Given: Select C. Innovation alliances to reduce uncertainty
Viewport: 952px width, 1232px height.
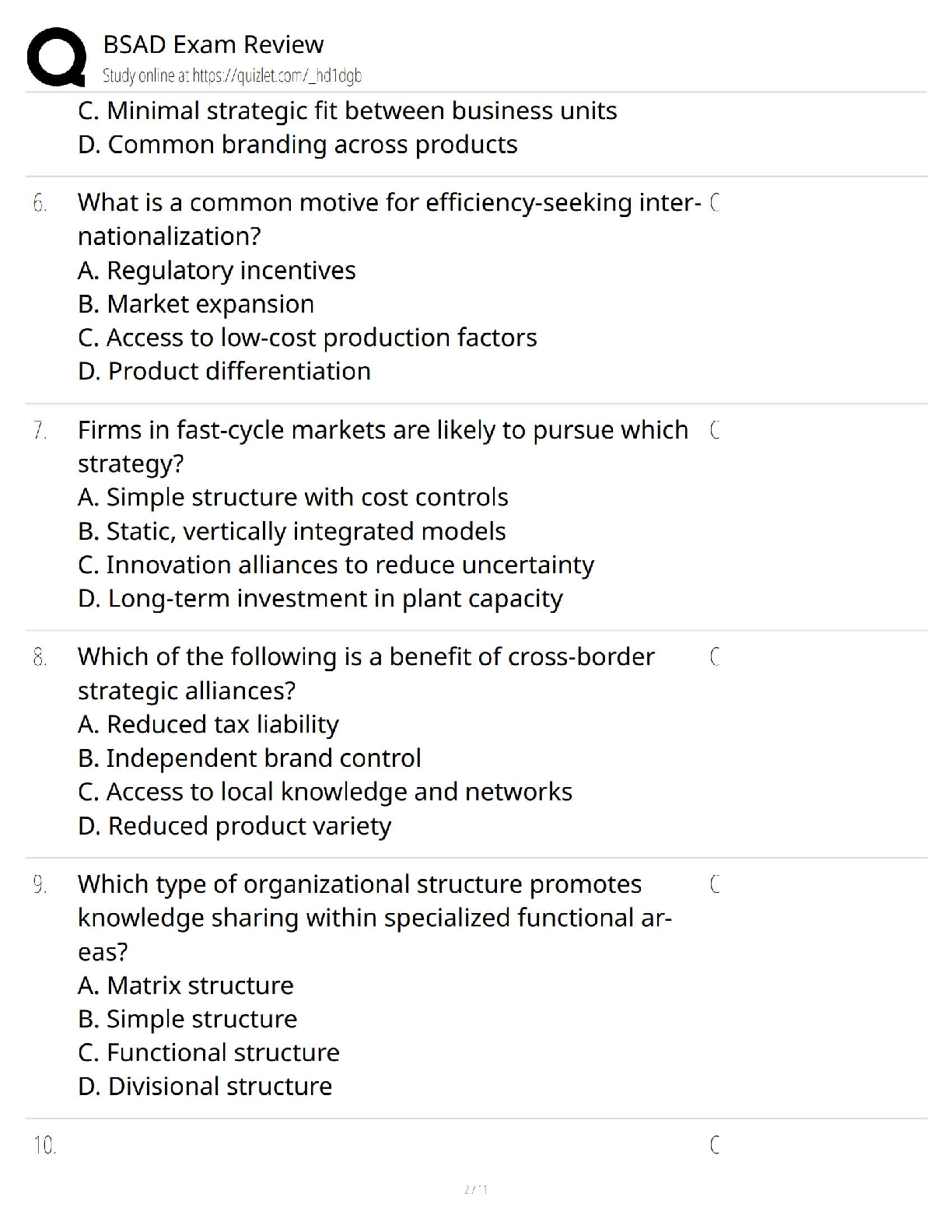Looking at the screenshot, I should click(336, 565).
